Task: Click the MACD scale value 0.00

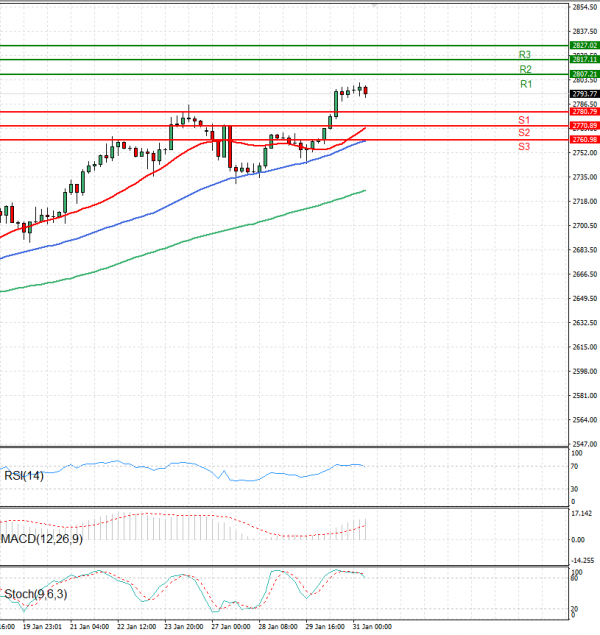Action: (578, 540)
